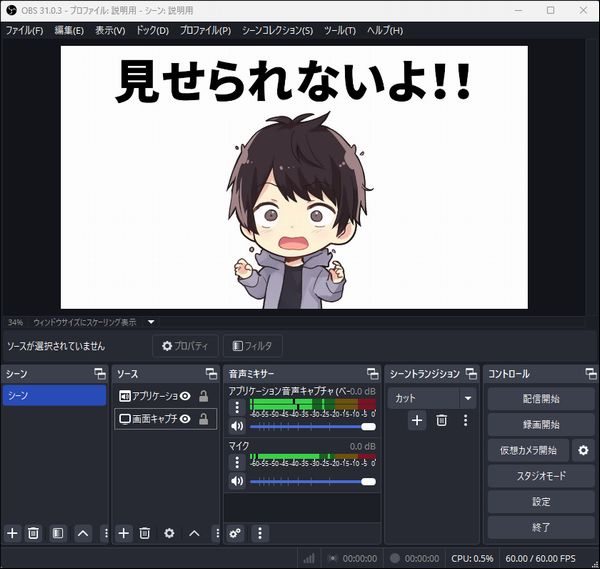Open more options dots in ソース dock toolbar
Viewport: 600px width, 569px height.
pyautogui.click(x=217, y=533)
